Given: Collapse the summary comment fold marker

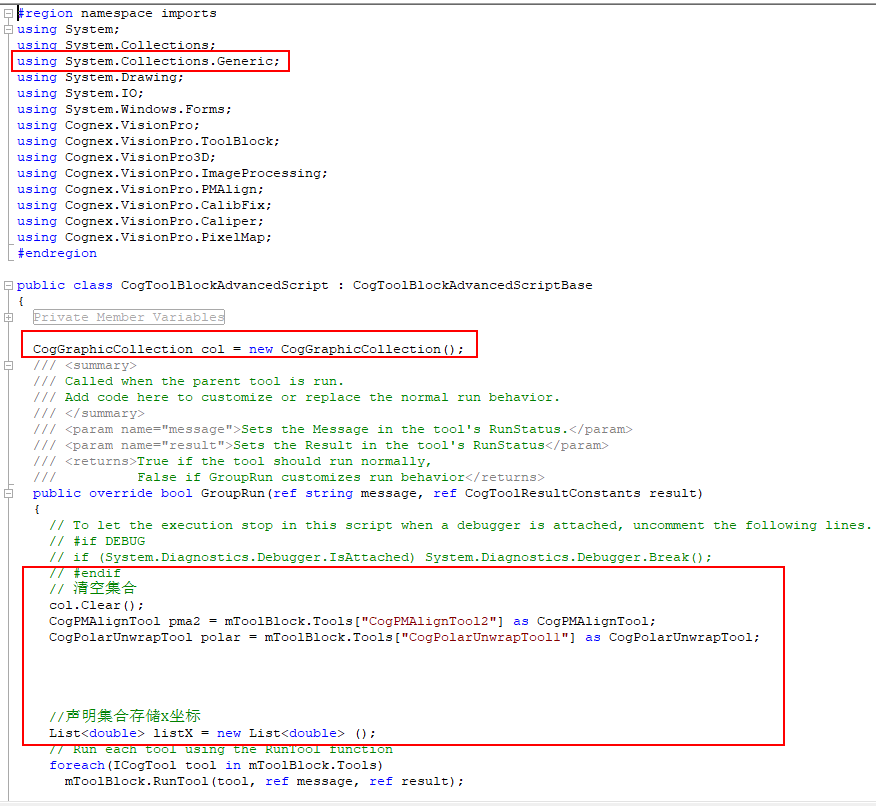Looking at the screenshot, I should point(8,365).
